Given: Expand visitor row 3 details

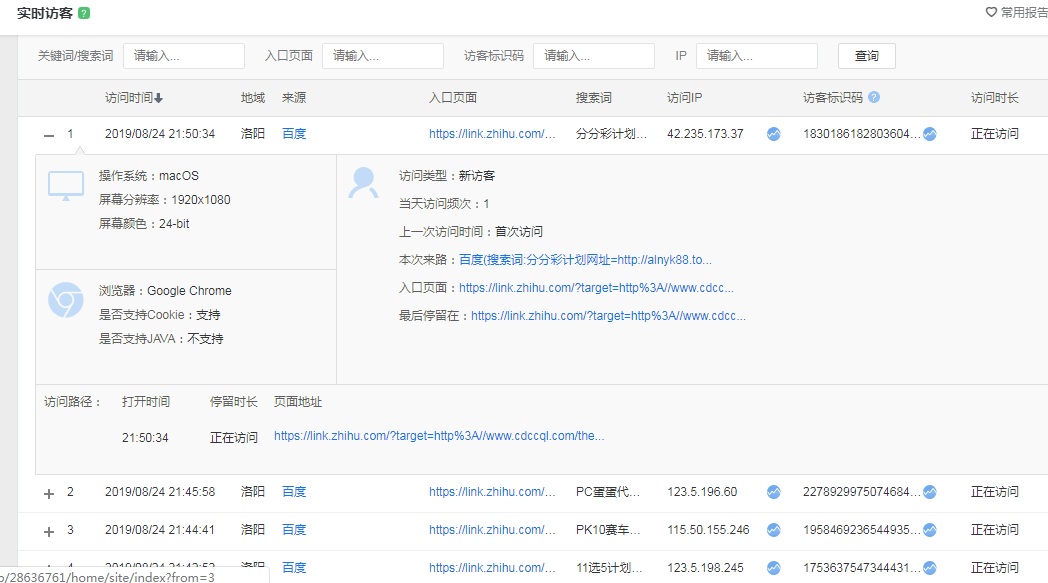Looking at the screenshot, I should [49, 532].
